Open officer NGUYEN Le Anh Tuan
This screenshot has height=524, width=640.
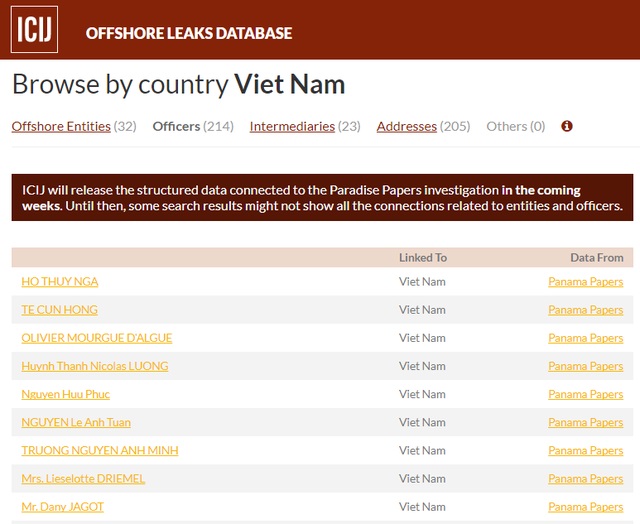76,422
